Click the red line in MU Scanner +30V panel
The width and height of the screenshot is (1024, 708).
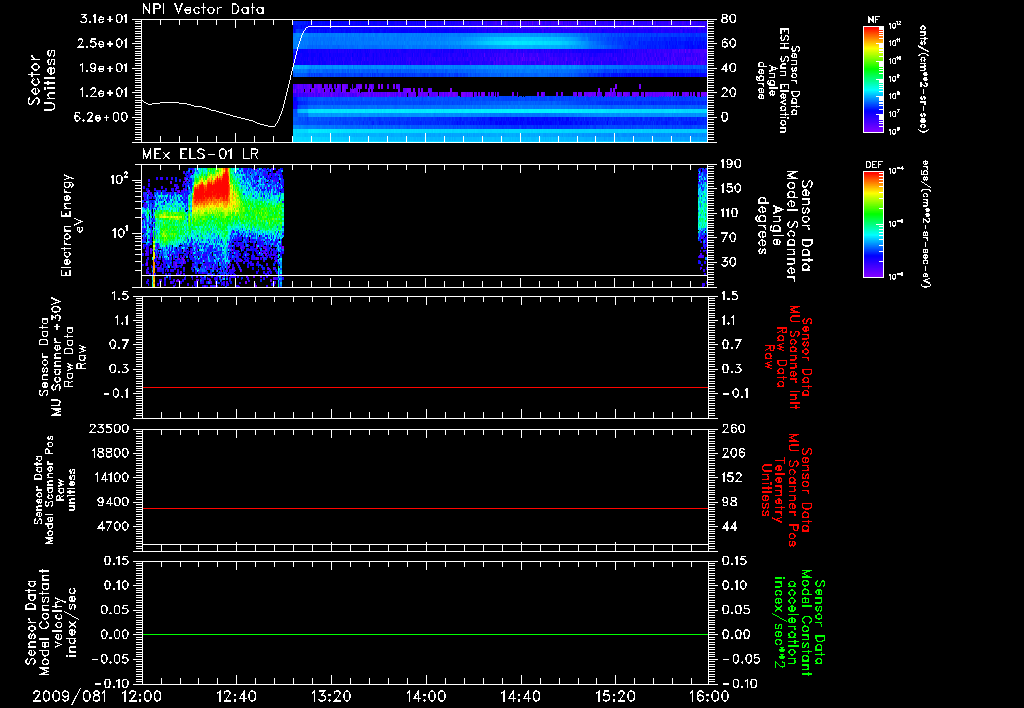[x=424, y=387]
